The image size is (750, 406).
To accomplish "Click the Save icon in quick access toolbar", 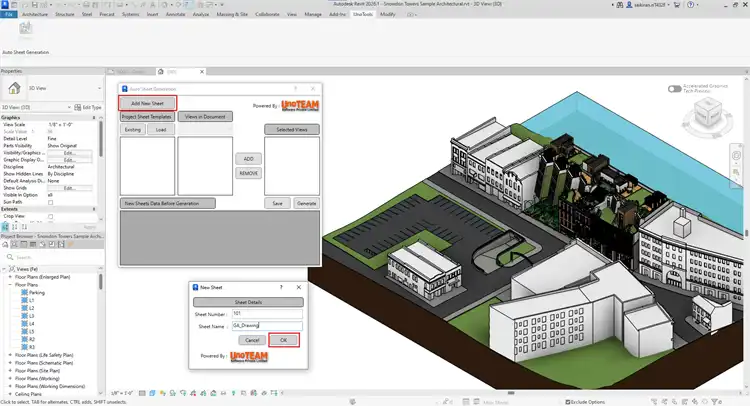I will tap(34, 4).
